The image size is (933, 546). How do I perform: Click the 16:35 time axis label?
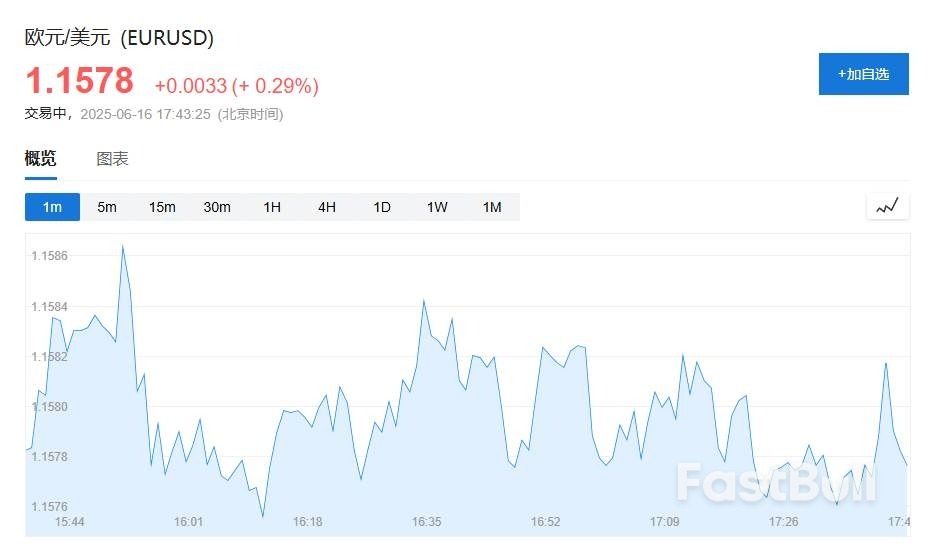tap(427, 522)
